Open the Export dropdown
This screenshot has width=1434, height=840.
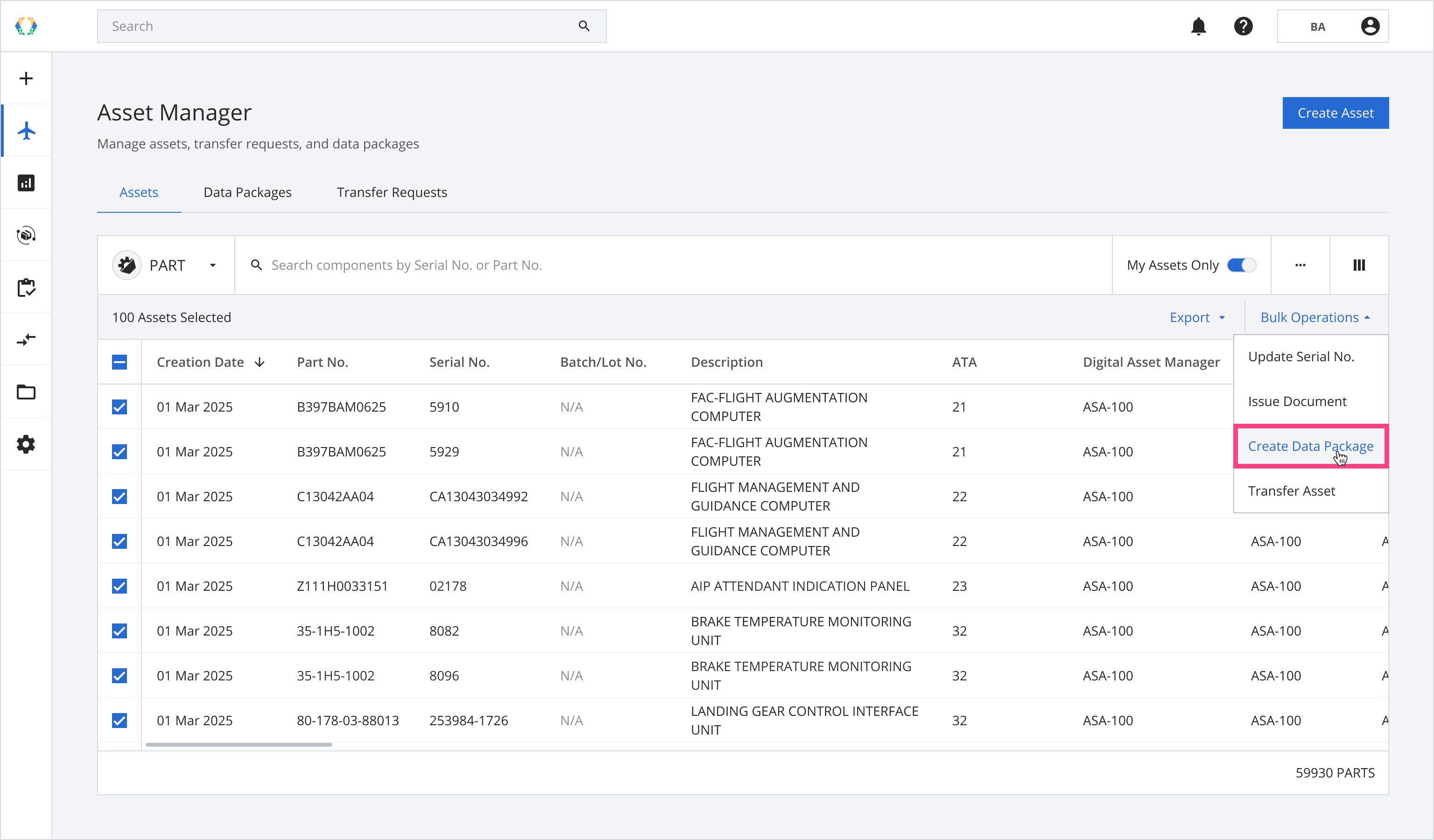tap(1197, 317)
